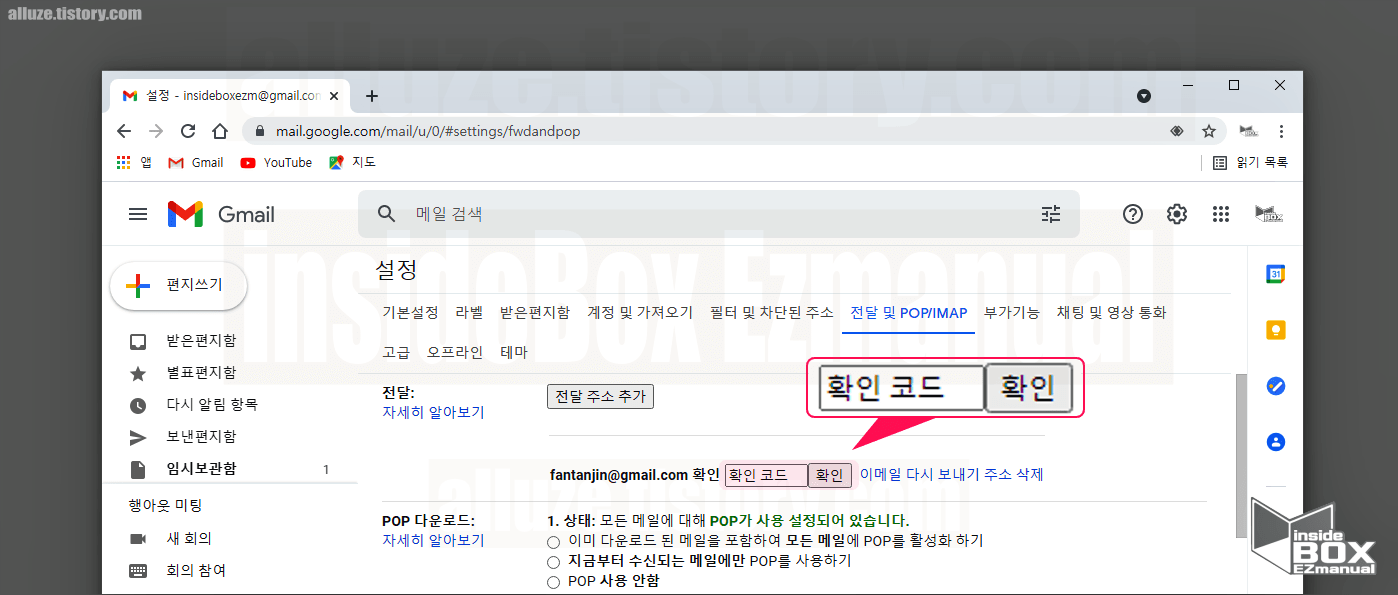Compose mail with 편지쓰기 button
The height and width of the screenshot is (595, 1398).
click(x=178, y=285)
